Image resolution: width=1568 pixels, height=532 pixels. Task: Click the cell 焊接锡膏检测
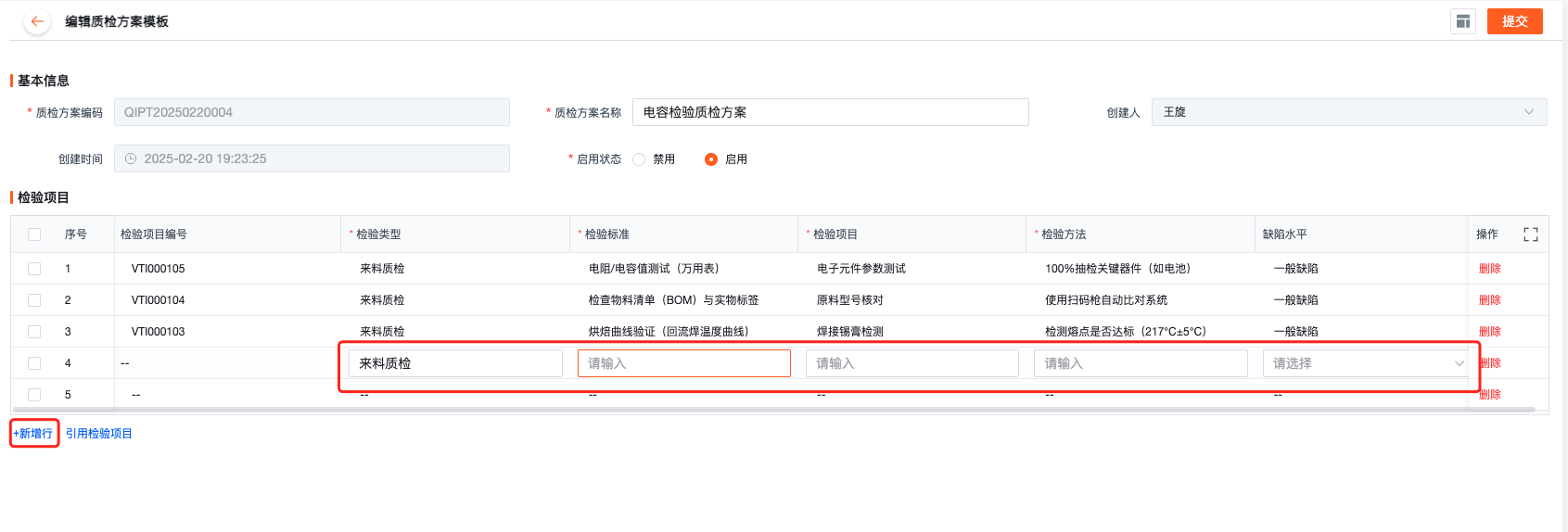coord(850,332)
